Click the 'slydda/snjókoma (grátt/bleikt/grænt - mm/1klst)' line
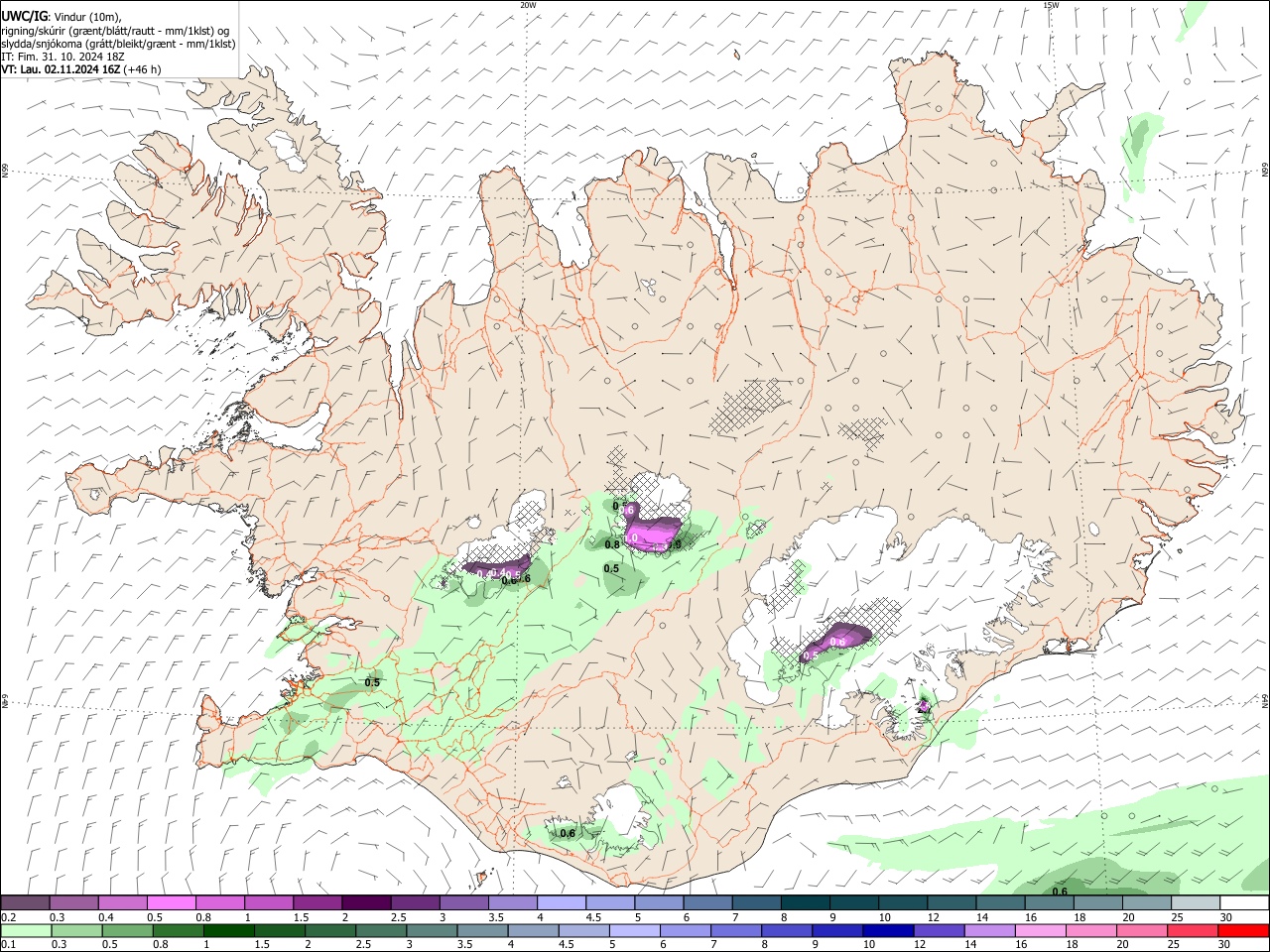The height and width of the screenshot is (952, 1270). (118, 44)
